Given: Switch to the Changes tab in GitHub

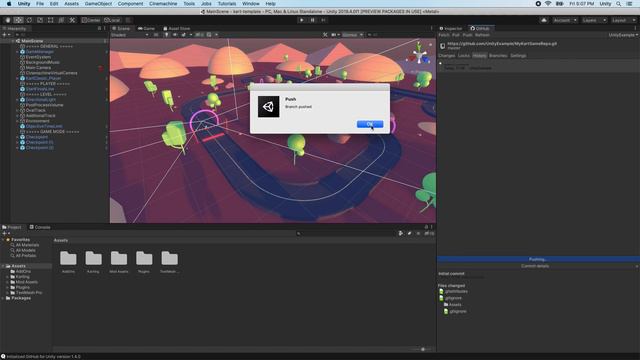Looking at the screenshot, I should (447, 56).
